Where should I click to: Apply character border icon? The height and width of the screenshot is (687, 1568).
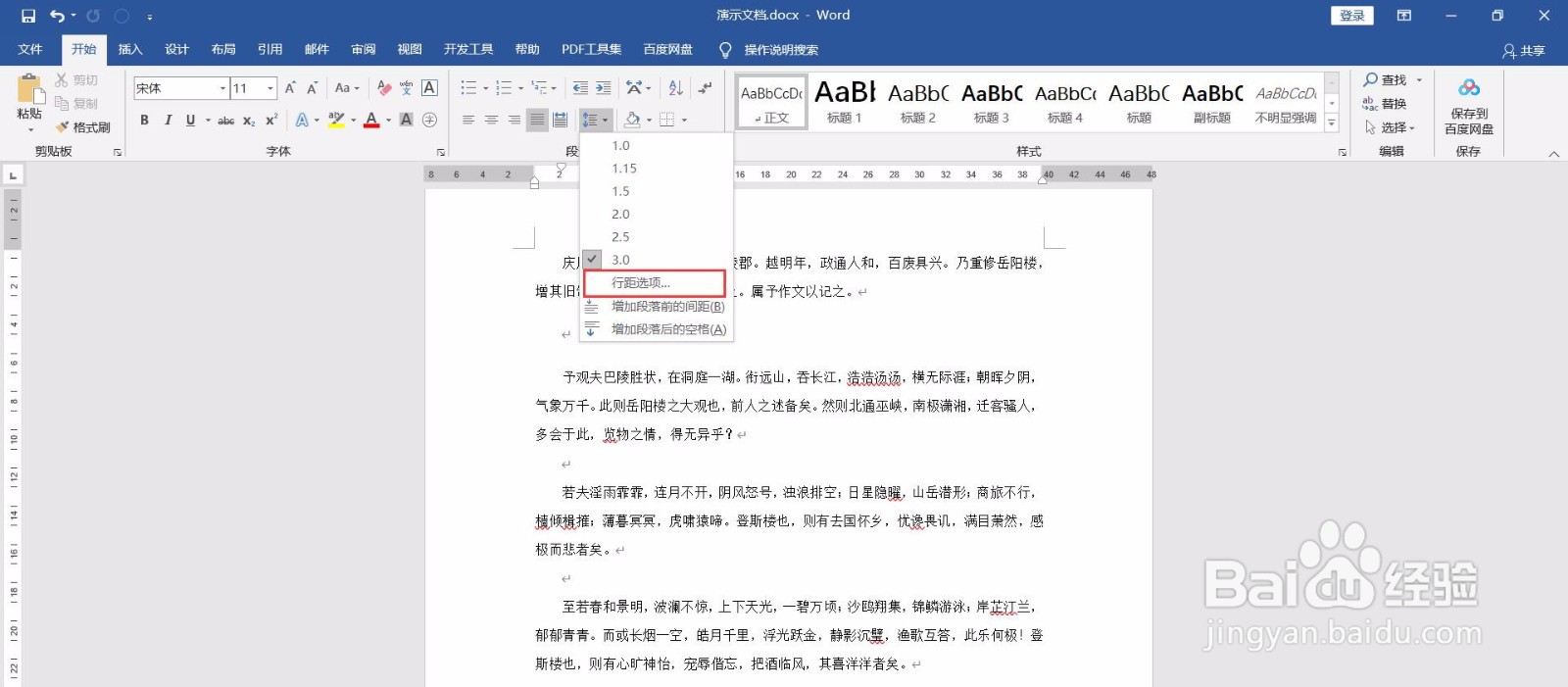429,88
